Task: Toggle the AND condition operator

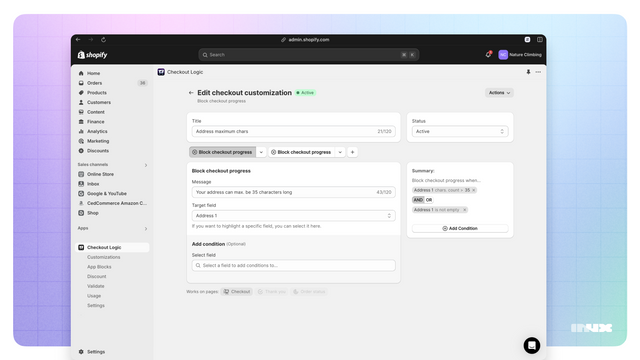Action: point(418,200)
